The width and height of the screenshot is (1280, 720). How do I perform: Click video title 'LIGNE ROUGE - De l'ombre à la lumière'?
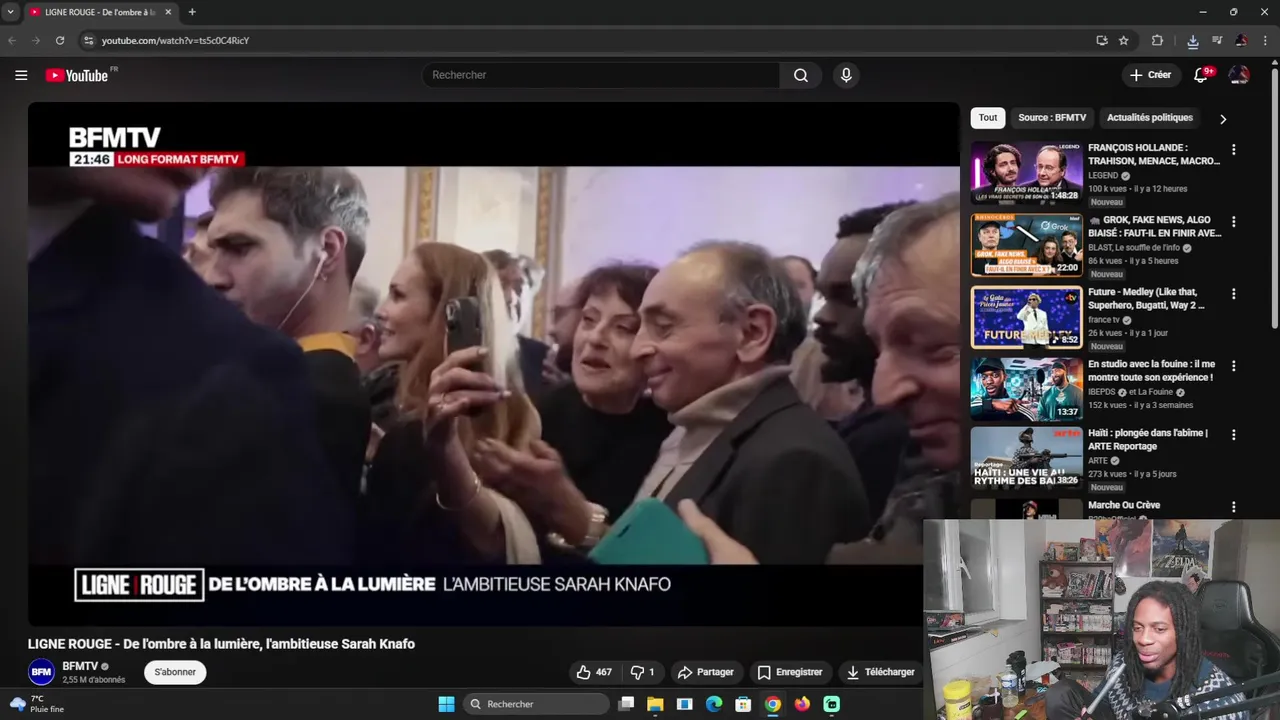tap(221, 644)
